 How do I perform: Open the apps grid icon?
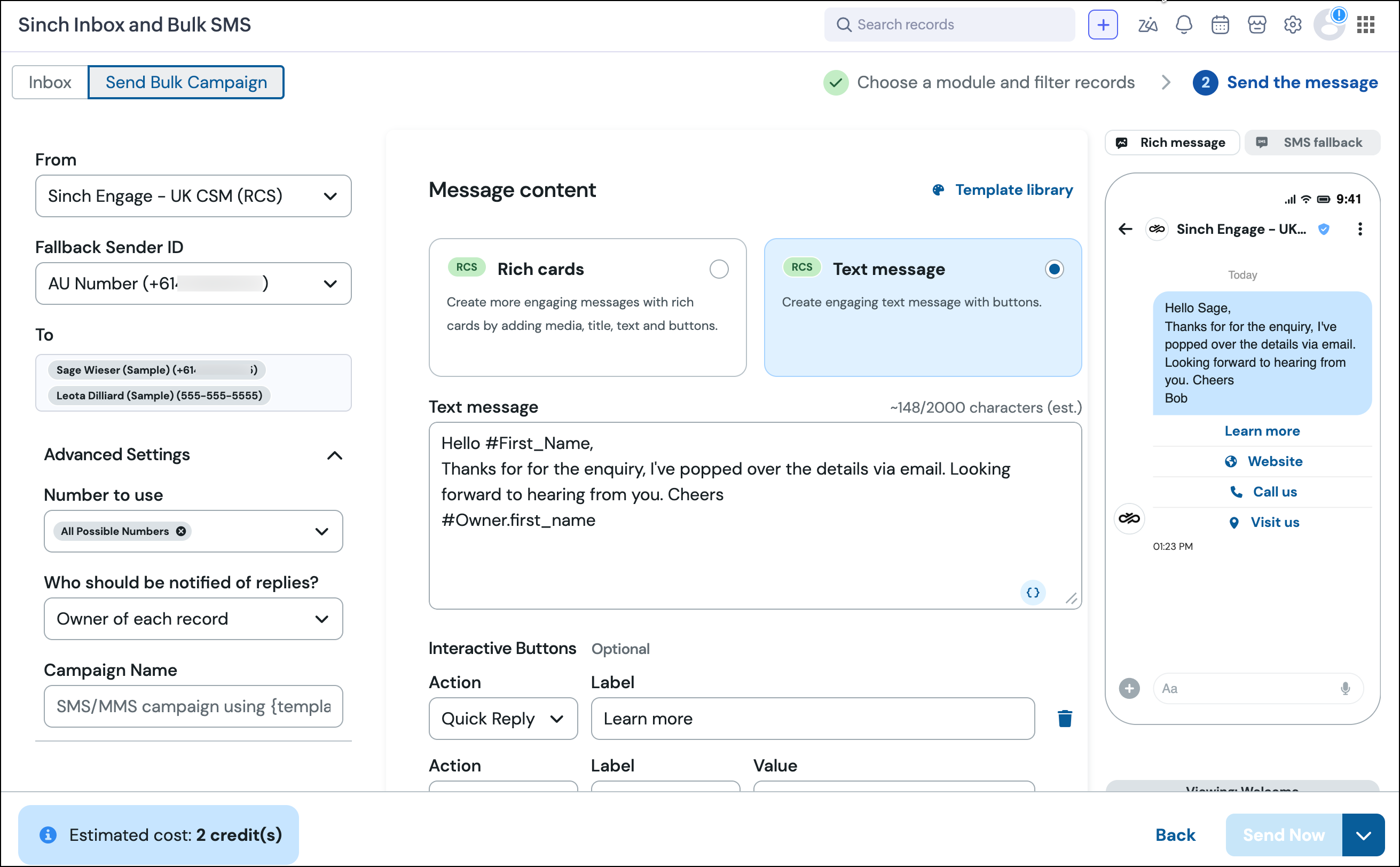tap(1365, 25)
